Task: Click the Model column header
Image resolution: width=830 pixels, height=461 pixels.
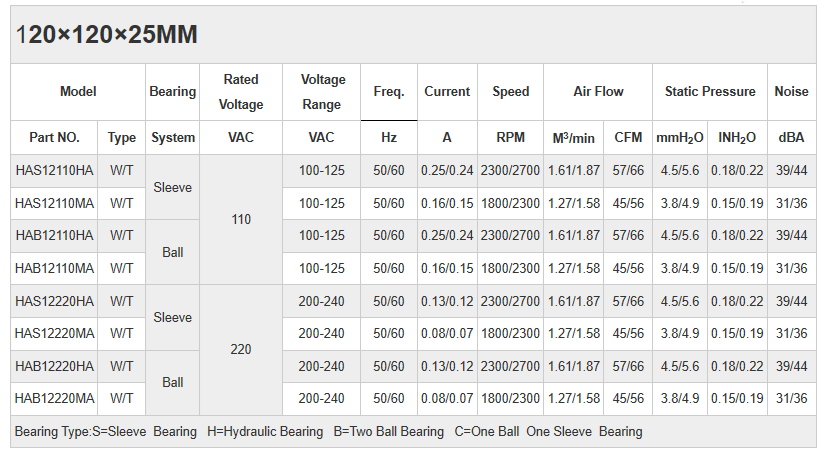Action: pyautogui.click(x=78, y=92)
